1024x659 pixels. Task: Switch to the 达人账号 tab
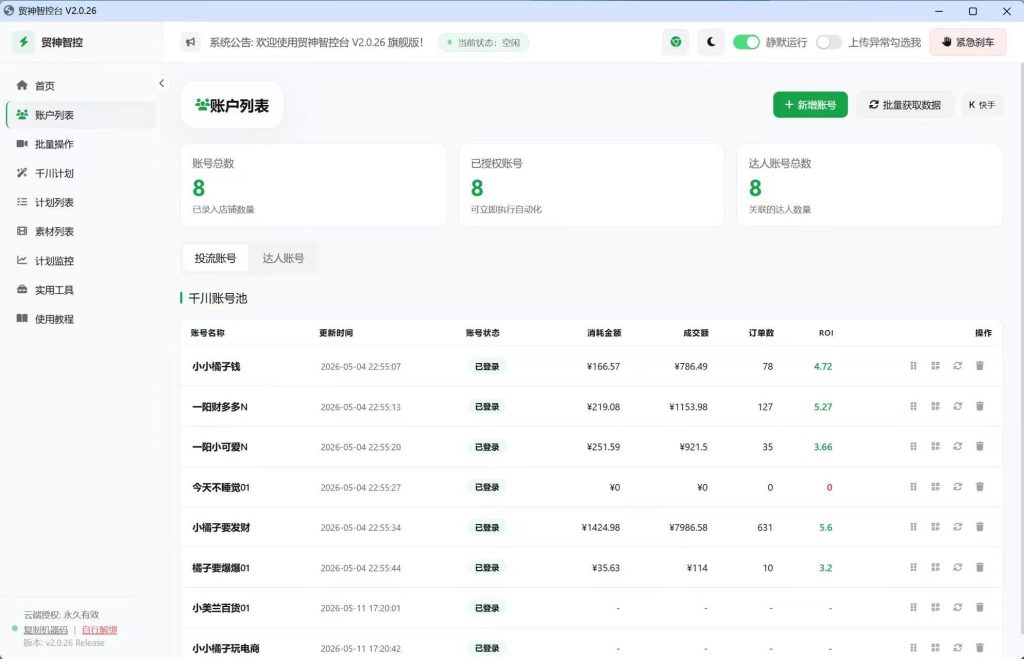coord(283,258)
